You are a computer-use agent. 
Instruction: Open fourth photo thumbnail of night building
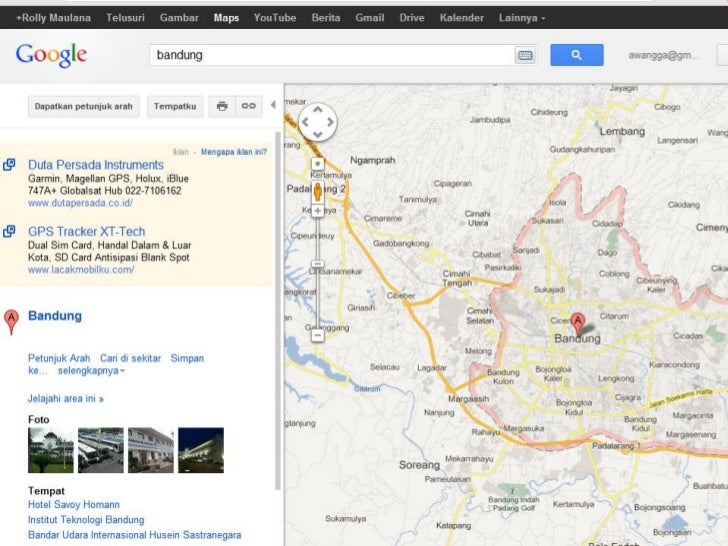coord(201,450)
